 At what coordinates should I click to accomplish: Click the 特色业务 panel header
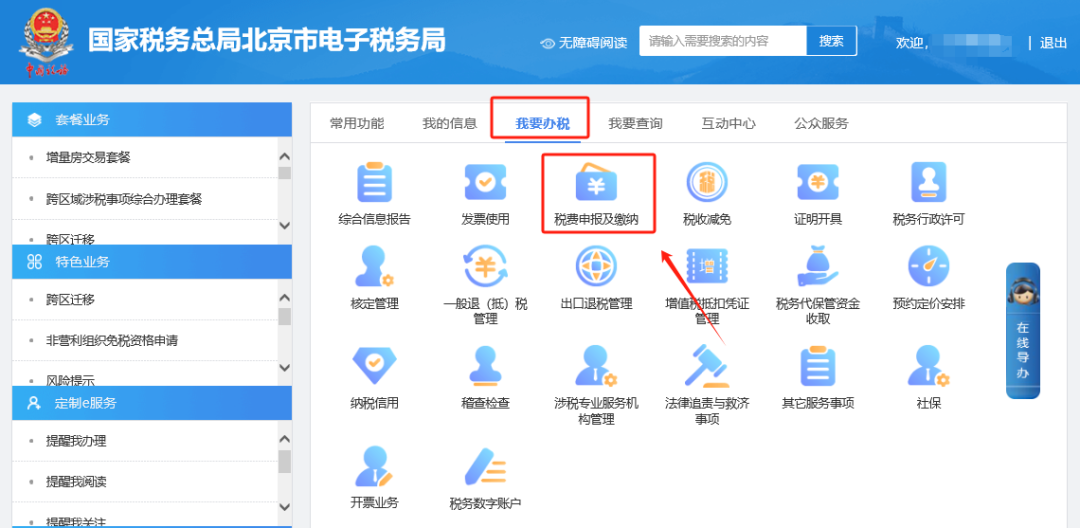pos(152,262)
